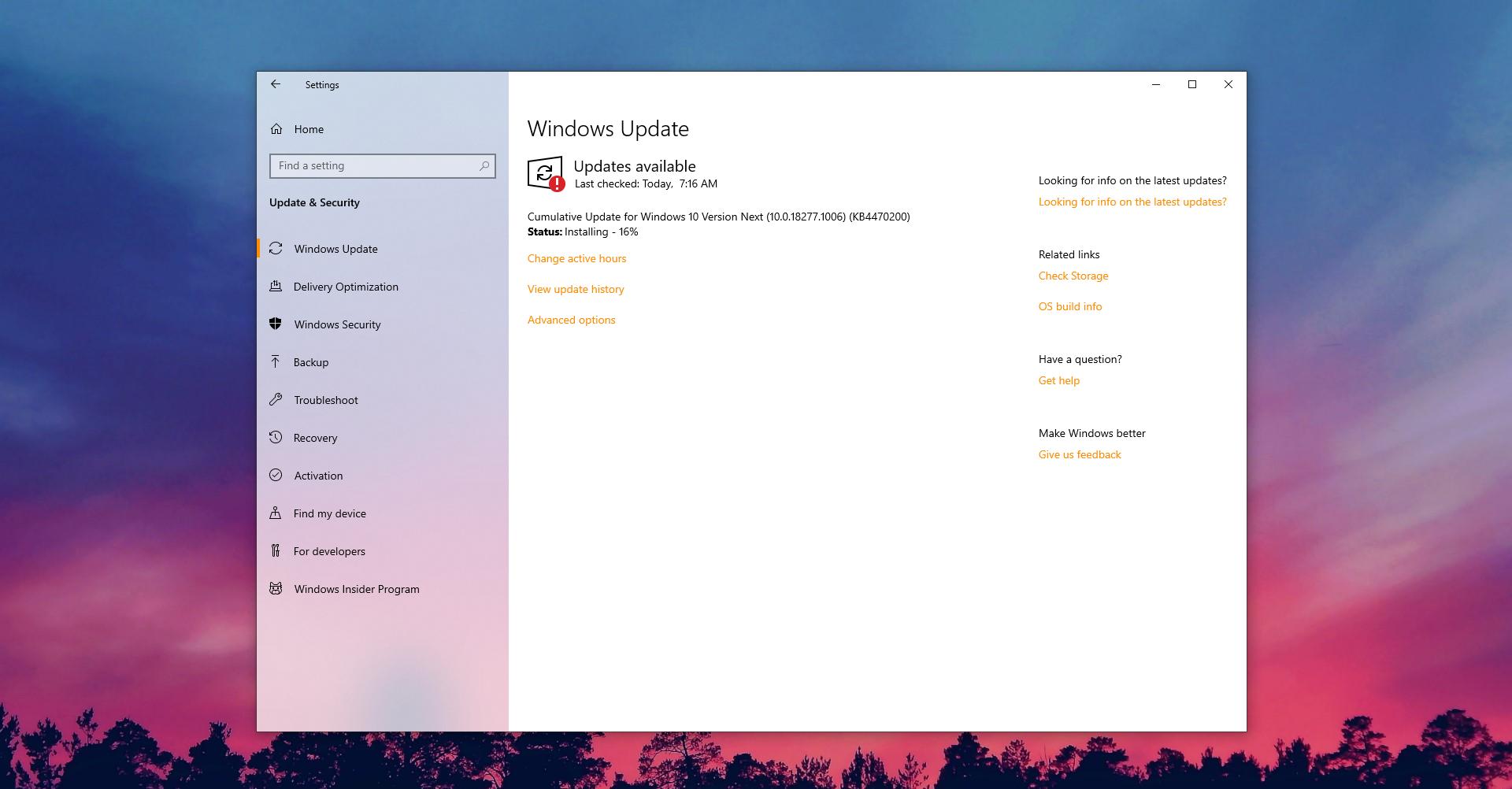Image resolution: width=1512 pixels, height=789 pixels.
Task: Minimize the Settings window
Action: (x=1156, y=84)
